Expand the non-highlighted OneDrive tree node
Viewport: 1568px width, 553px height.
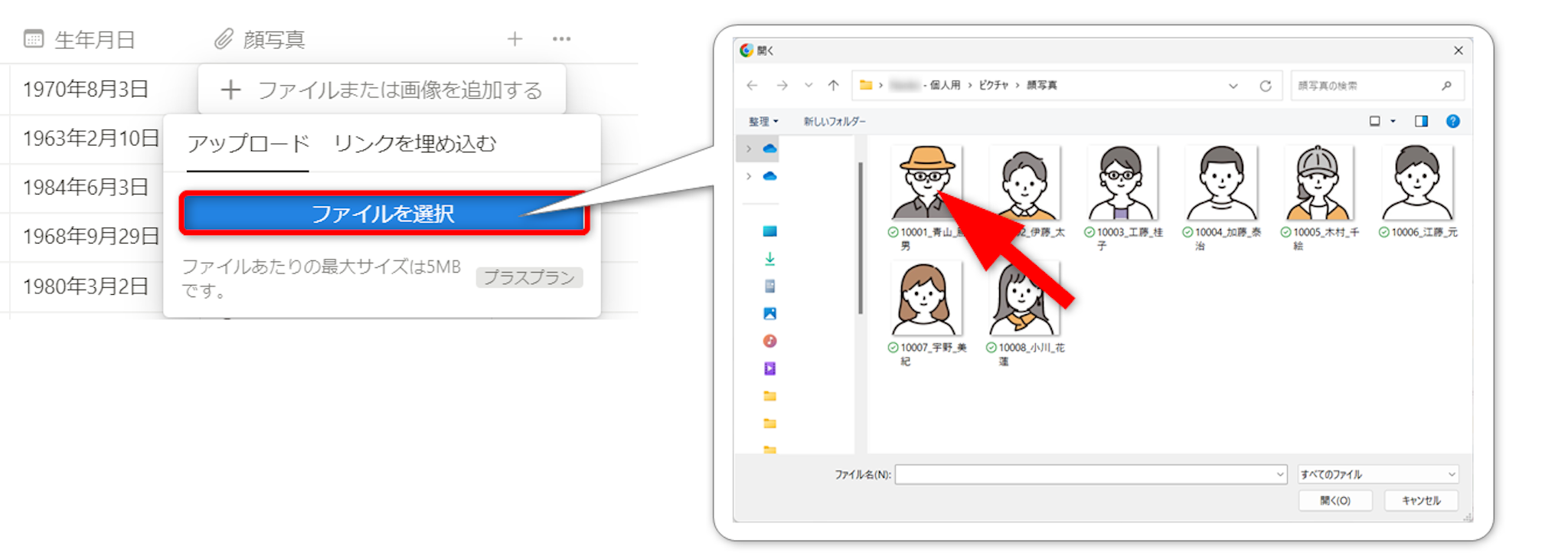coord(749,176)
